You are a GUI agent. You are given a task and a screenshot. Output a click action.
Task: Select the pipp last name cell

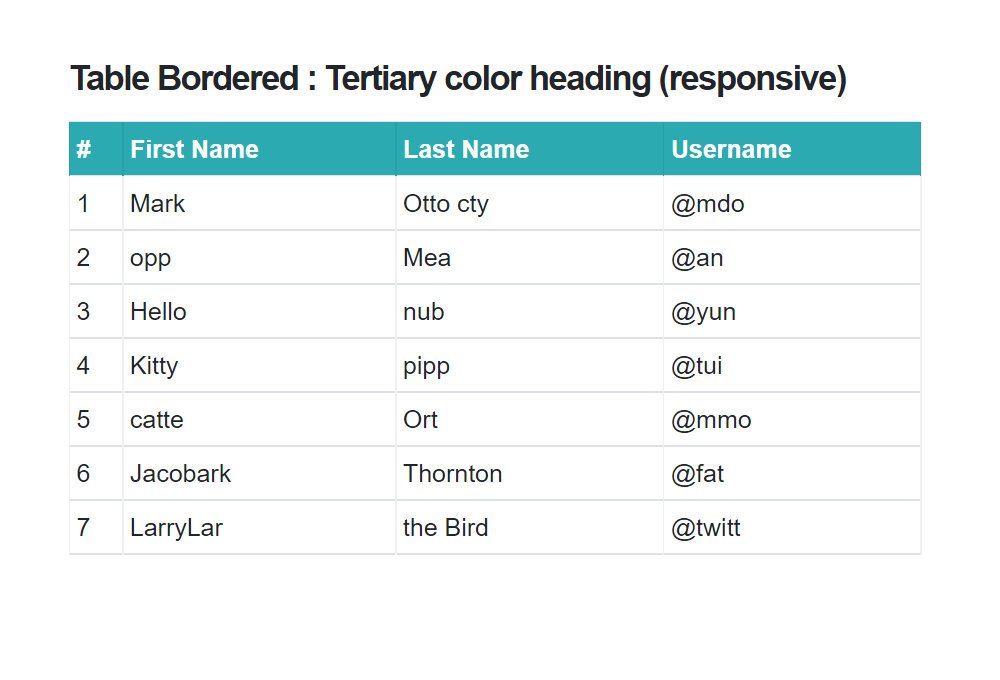(529, 366)
